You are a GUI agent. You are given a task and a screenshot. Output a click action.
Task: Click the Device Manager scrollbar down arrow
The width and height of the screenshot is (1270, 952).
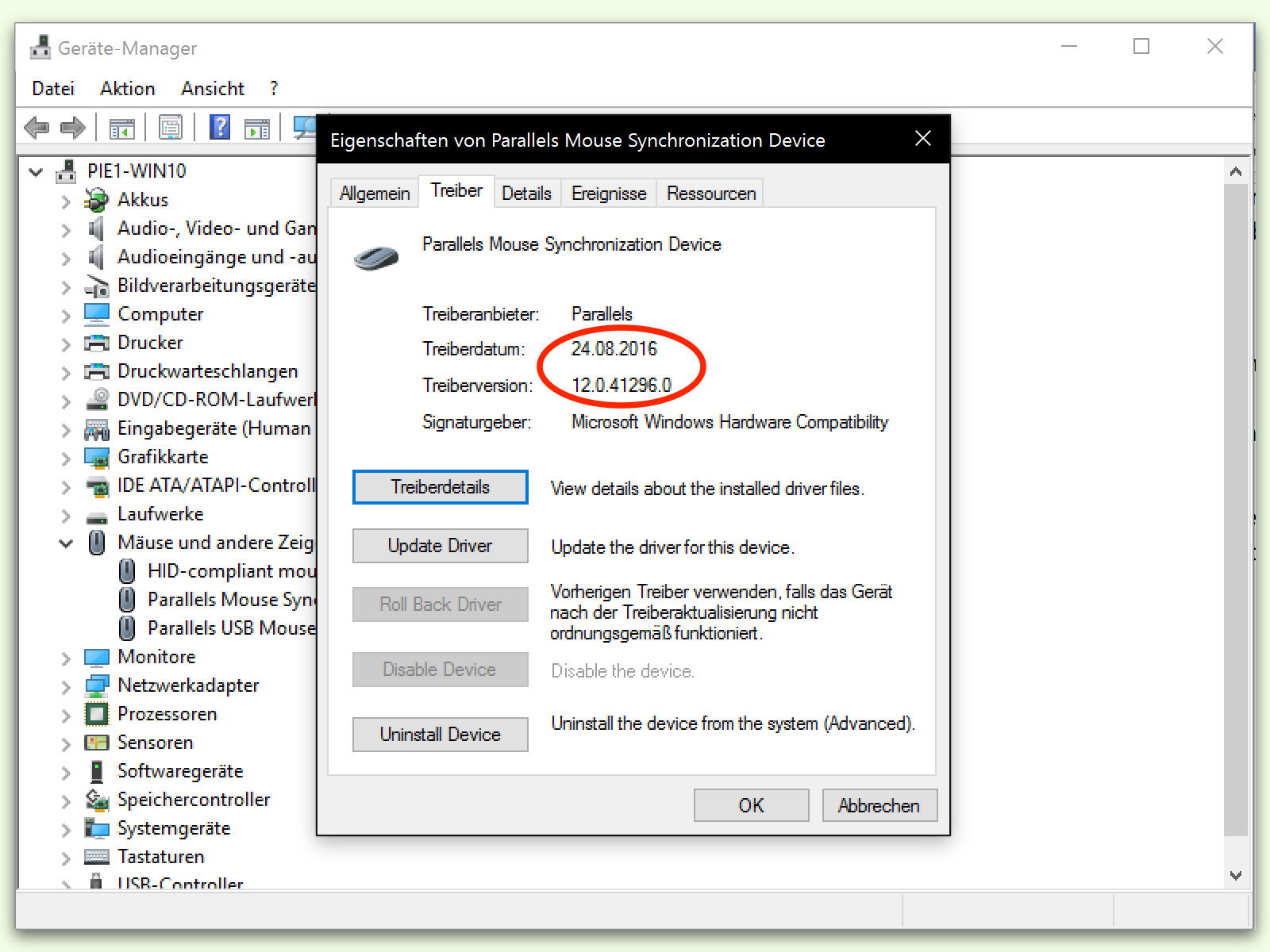tap(1235, 876)
